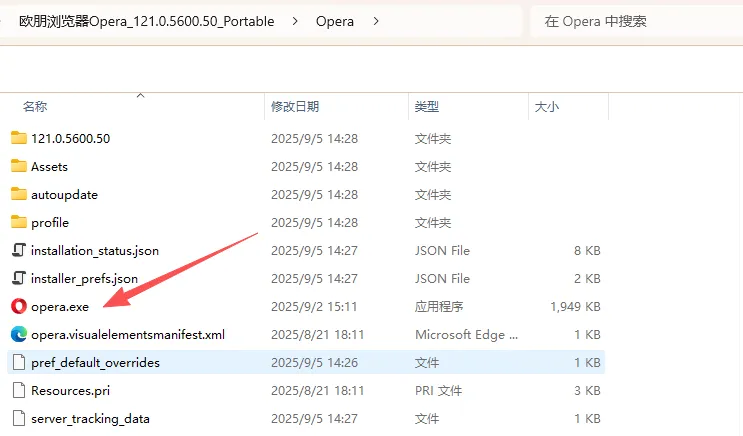Click the pref_default_overrides blank file icon
Screen dimensions: 743x436
point(18,362)
